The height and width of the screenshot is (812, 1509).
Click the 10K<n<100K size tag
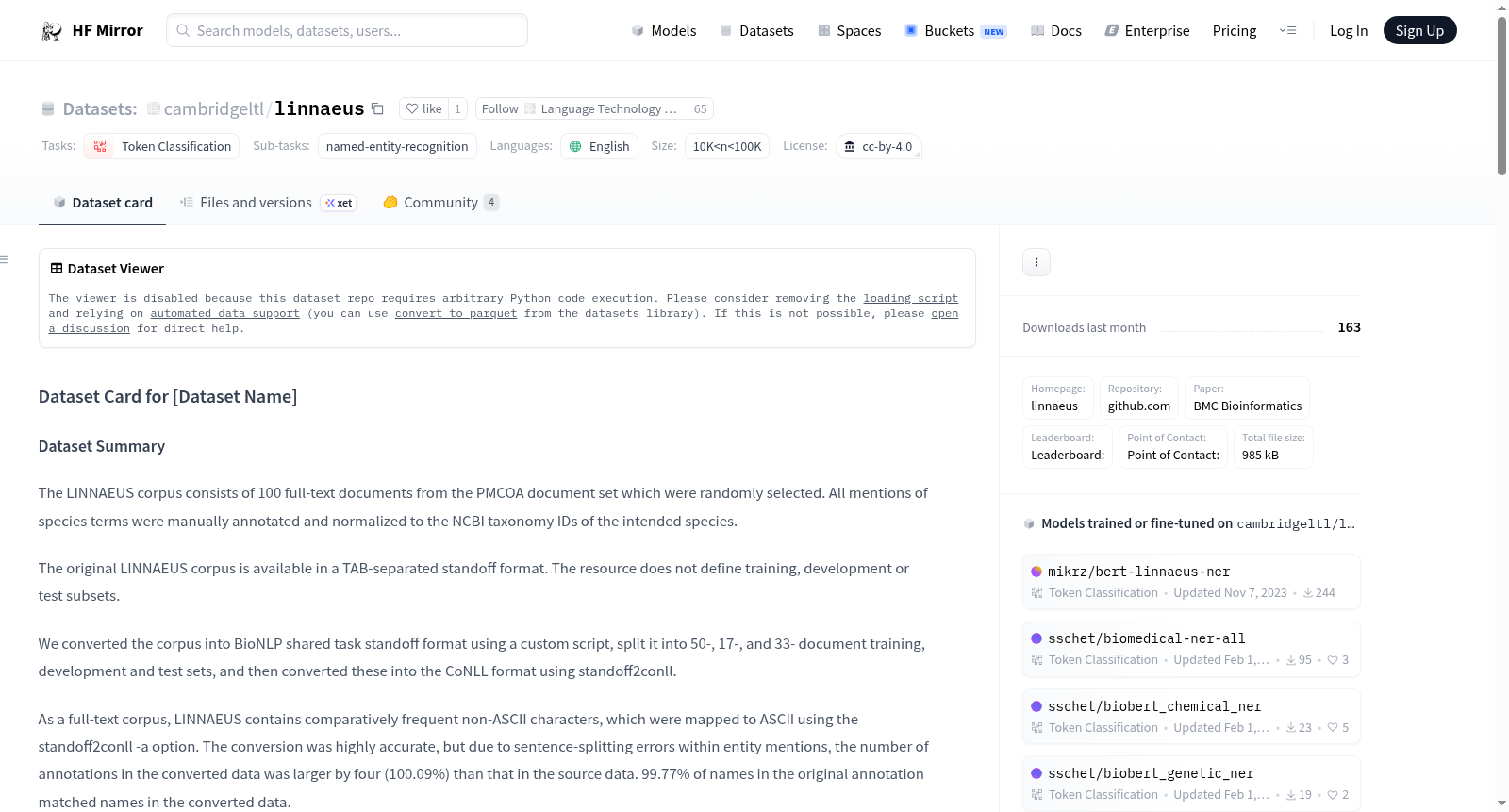[727, 146]
